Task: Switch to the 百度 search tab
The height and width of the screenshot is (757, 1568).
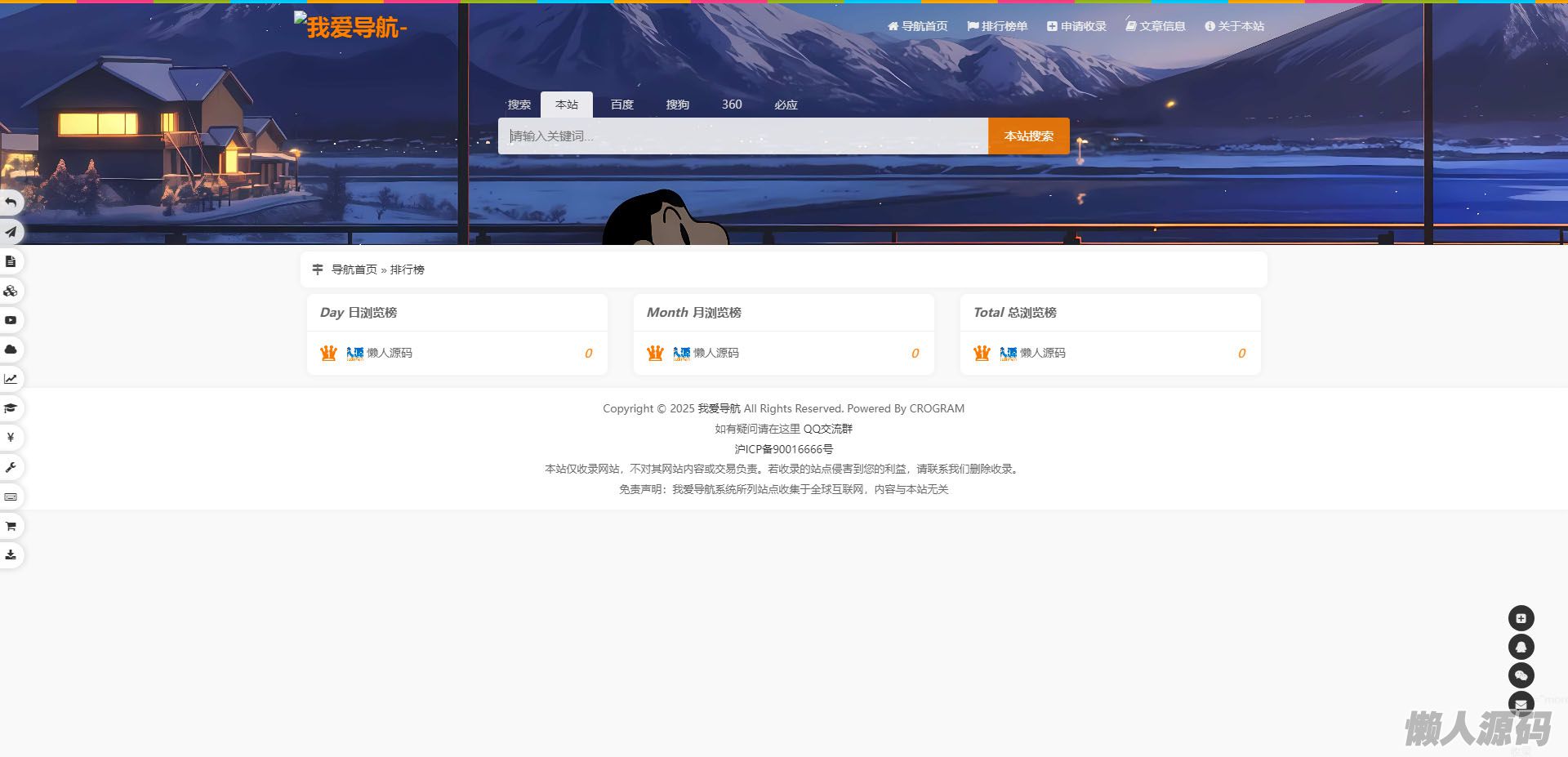Action: [x=622, y=105]
